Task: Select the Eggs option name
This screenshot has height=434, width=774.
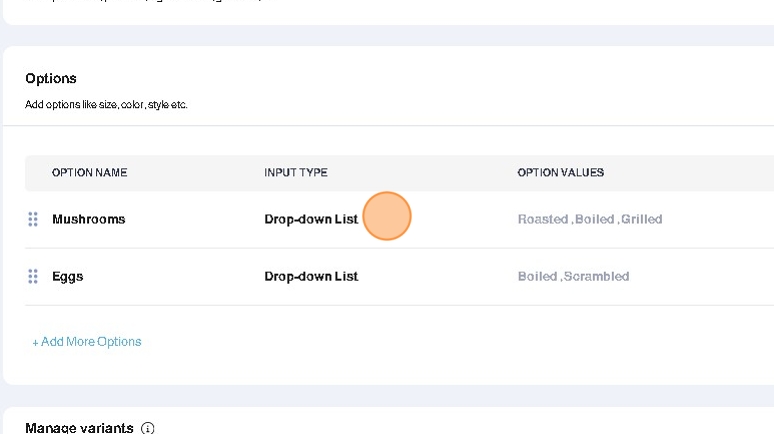Action: (x=68, y=276)
